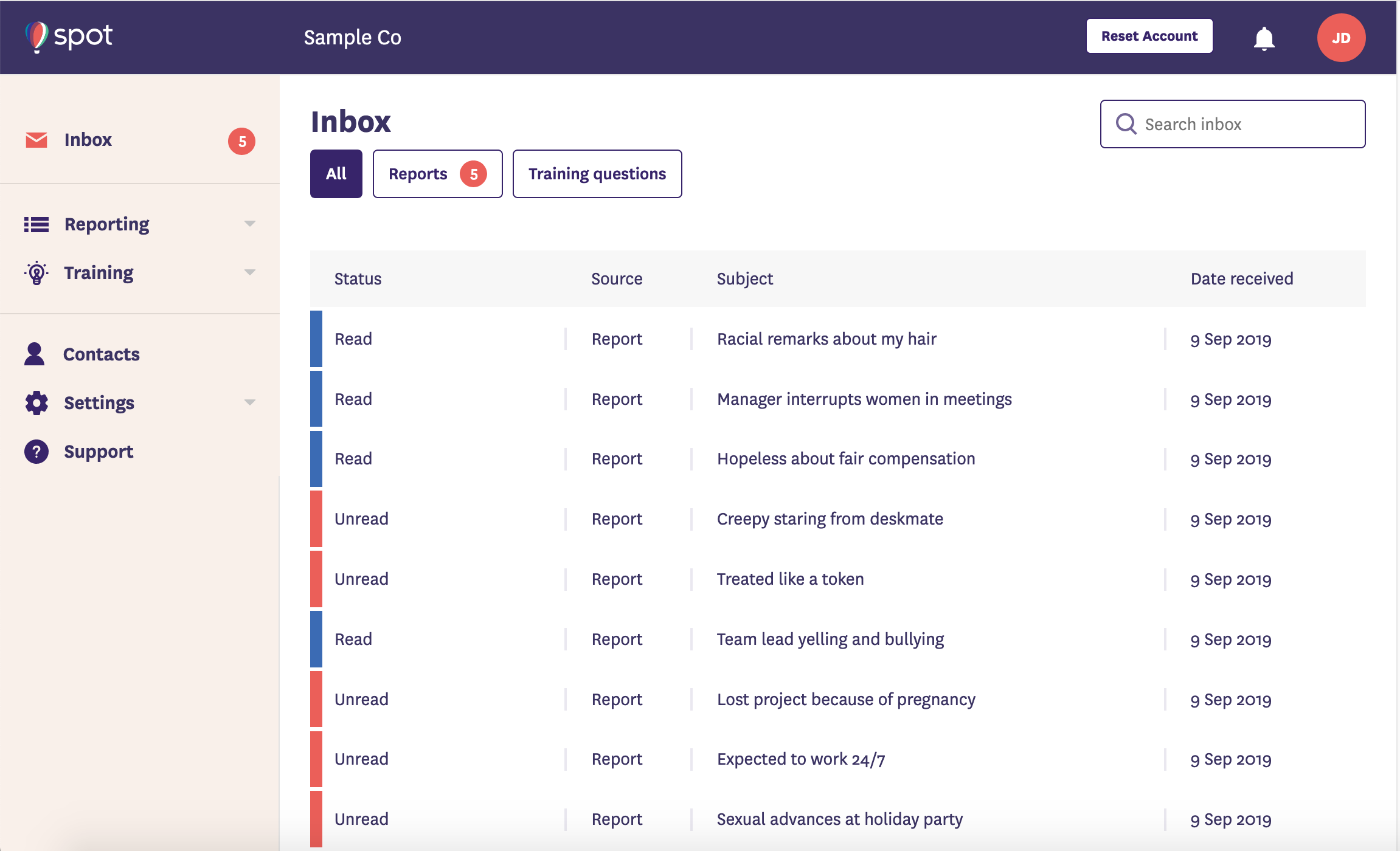Expand the Reporting submenu arrow
This screenshot has width=1400, height=851.
(249, 224)
